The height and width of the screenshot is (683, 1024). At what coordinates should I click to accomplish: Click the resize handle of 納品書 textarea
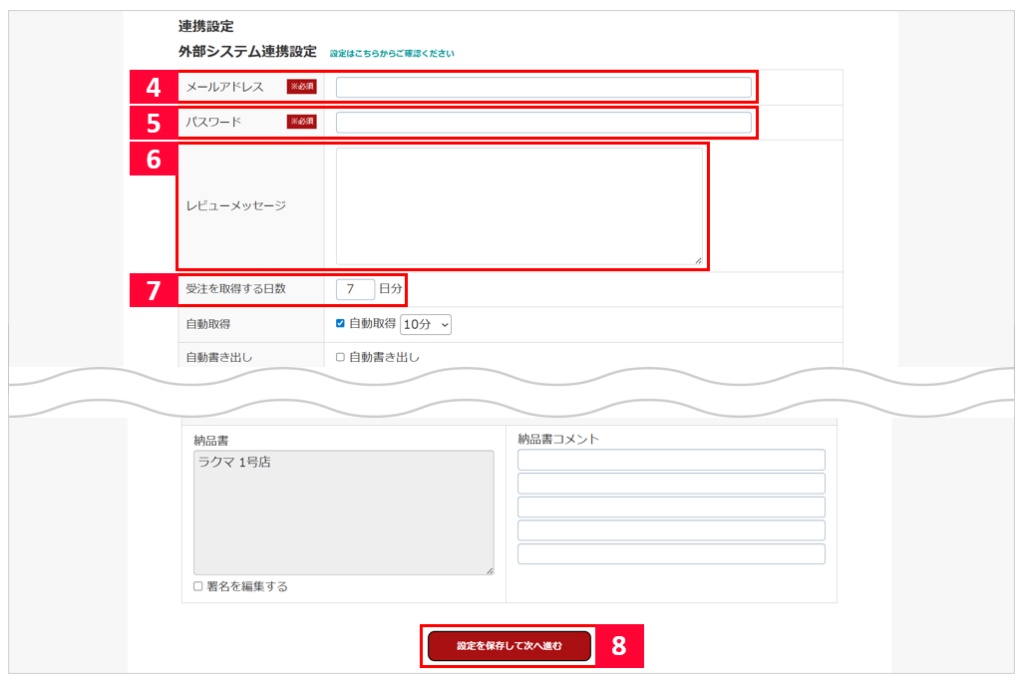(x=489, y=570)
